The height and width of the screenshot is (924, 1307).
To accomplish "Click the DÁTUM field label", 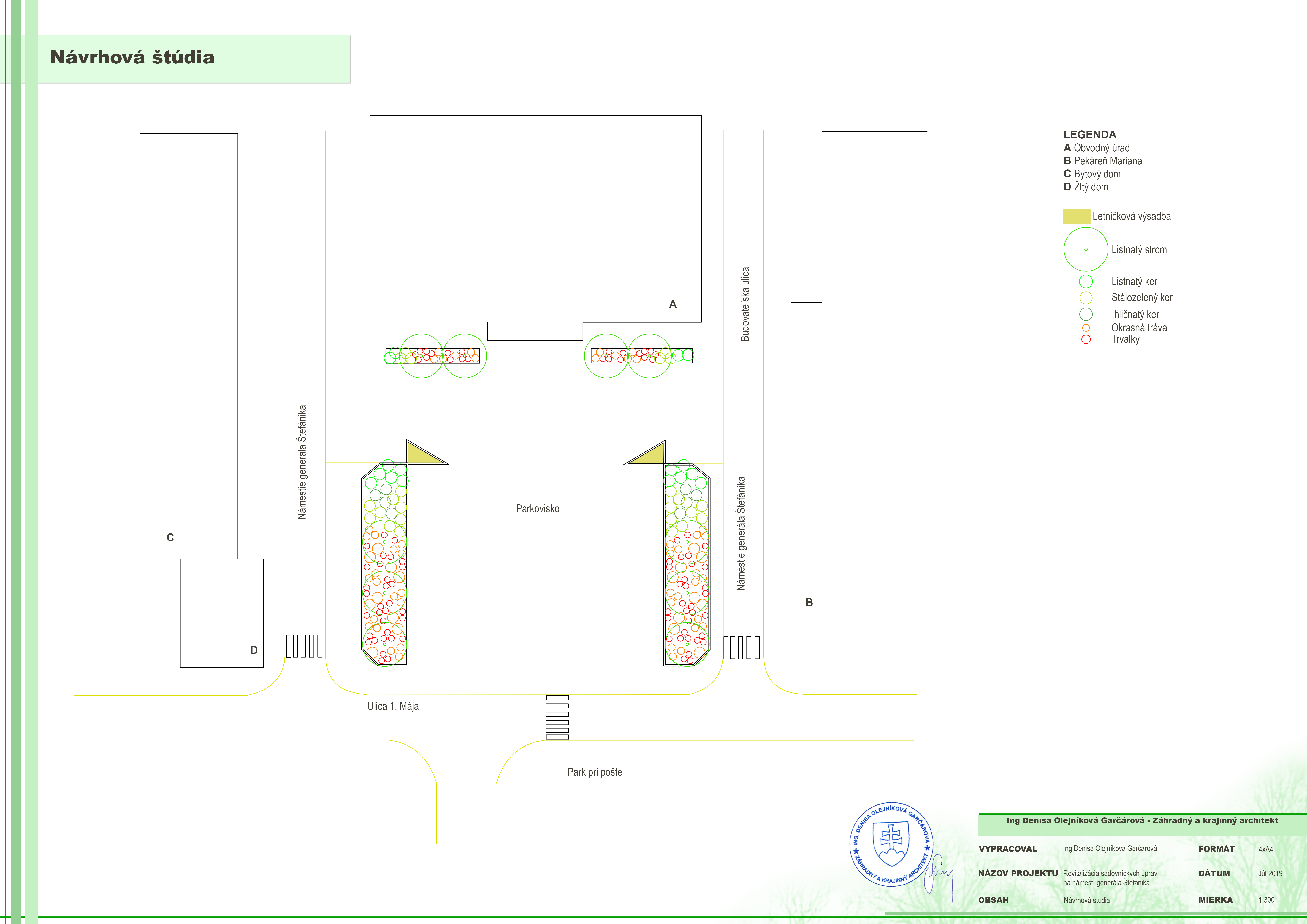I will [1214, 873].
